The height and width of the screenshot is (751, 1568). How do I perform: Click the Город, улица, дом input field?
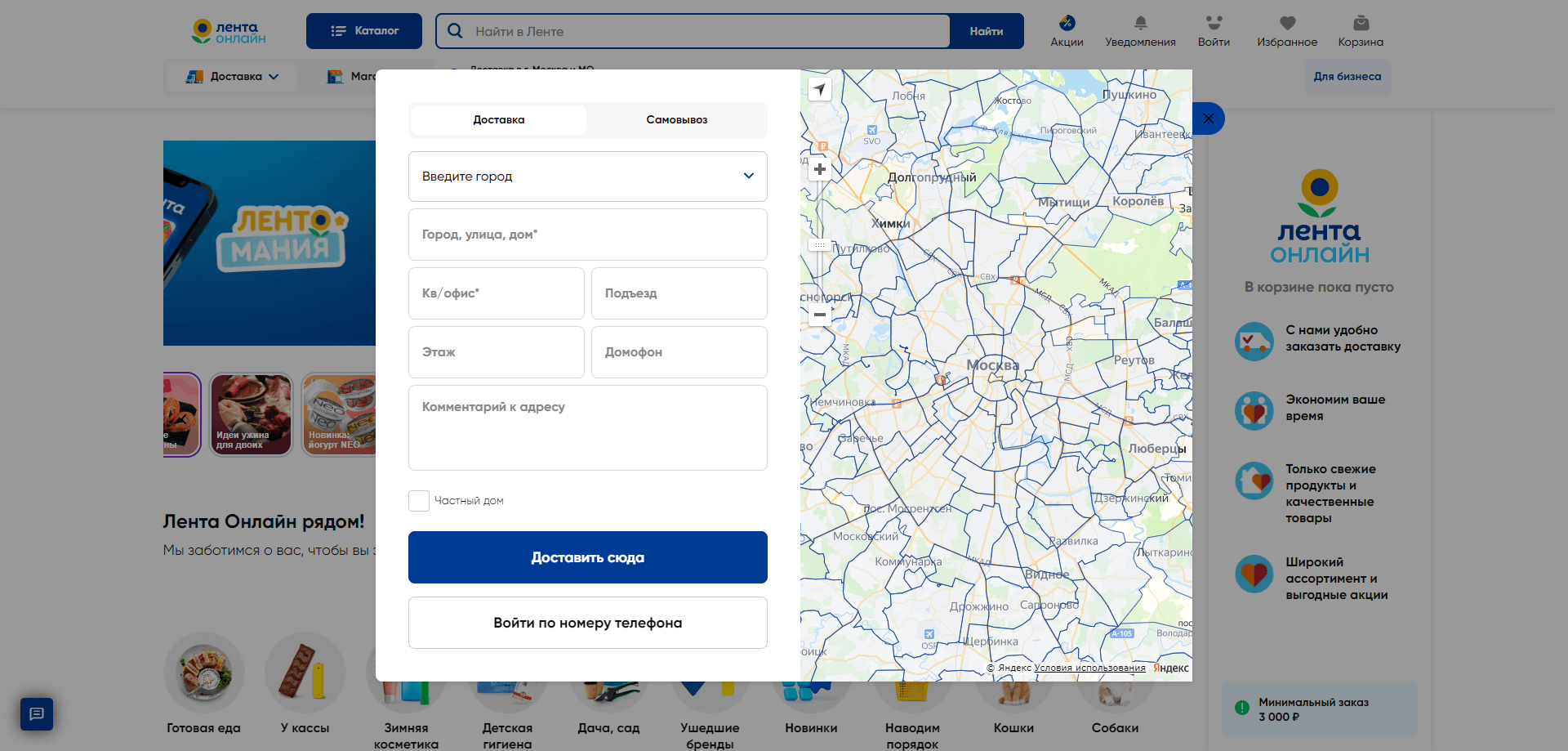587,235
